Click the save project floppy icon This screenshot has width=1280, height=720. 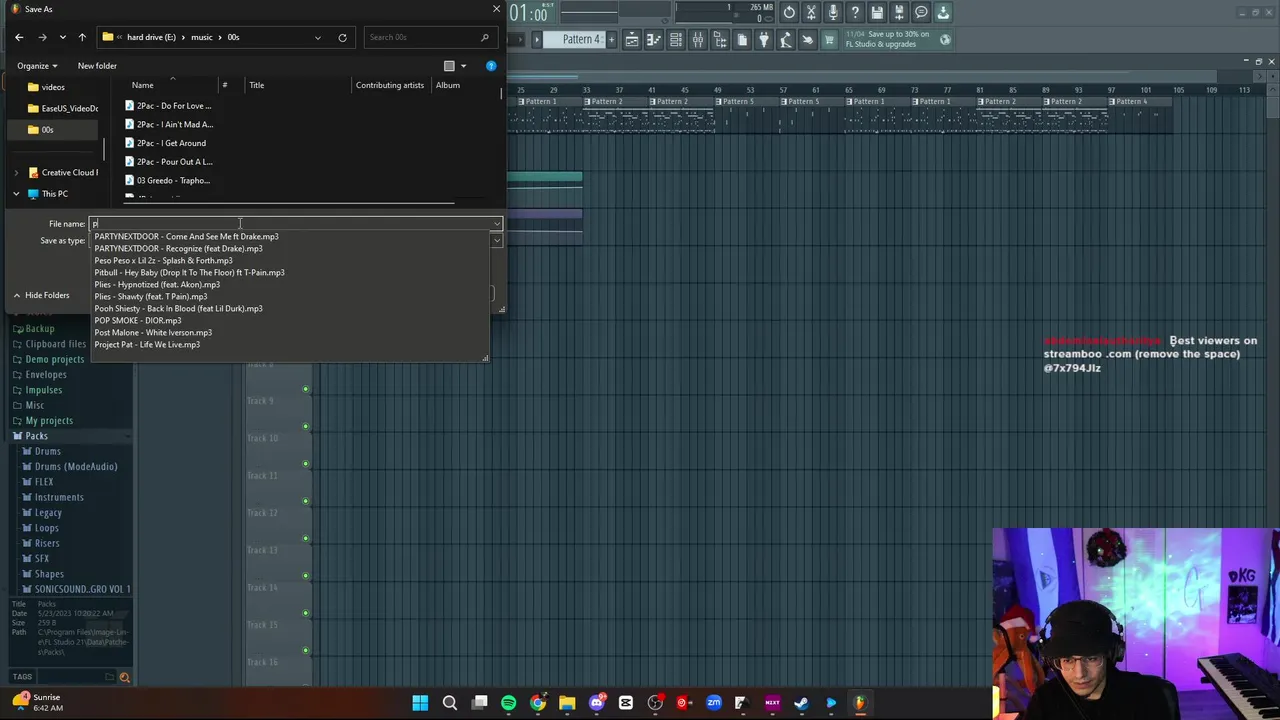tap(877, 12)
